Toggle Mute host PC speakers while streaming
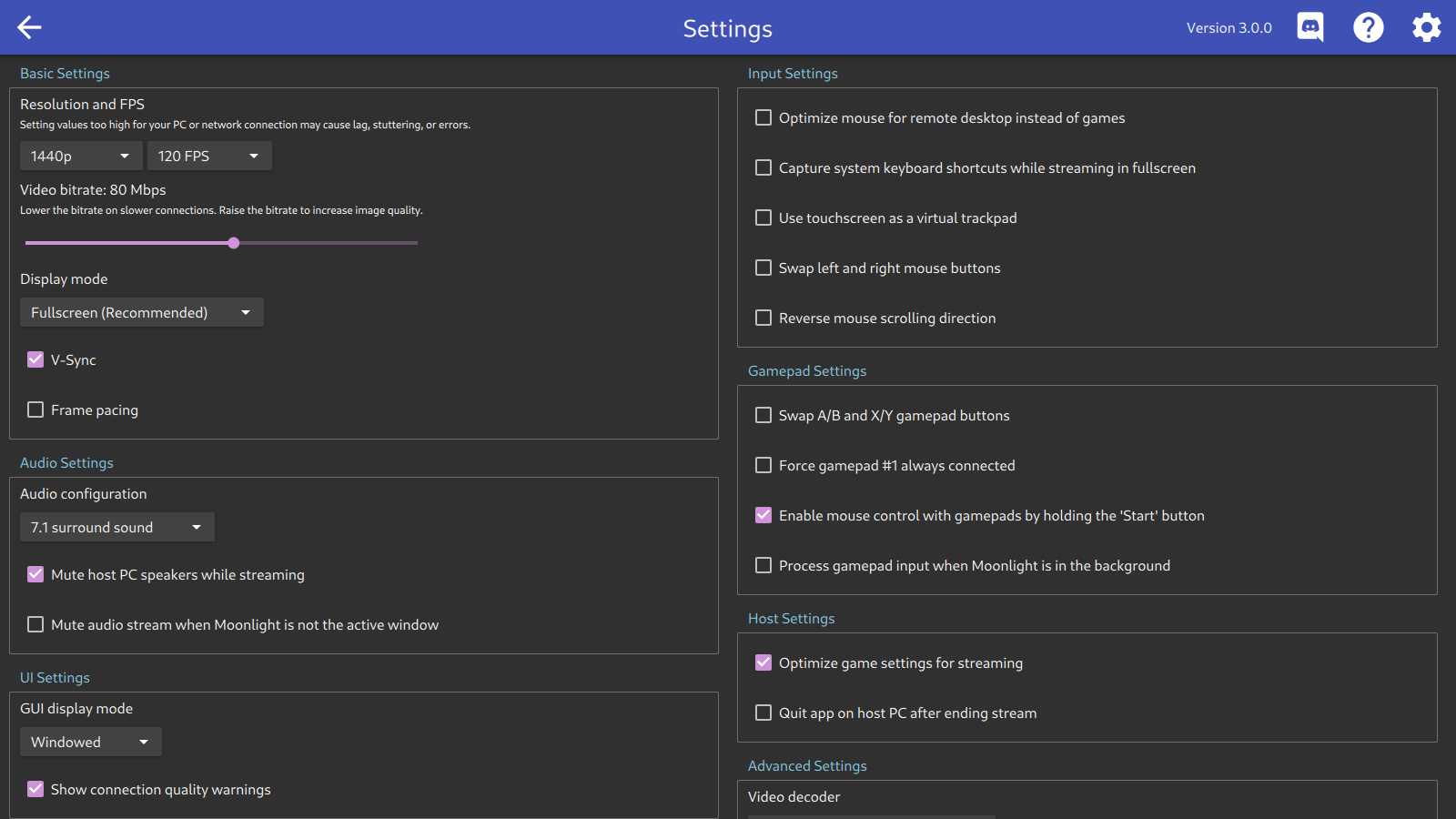This screenshot has height=819, width=1456. 35,574
